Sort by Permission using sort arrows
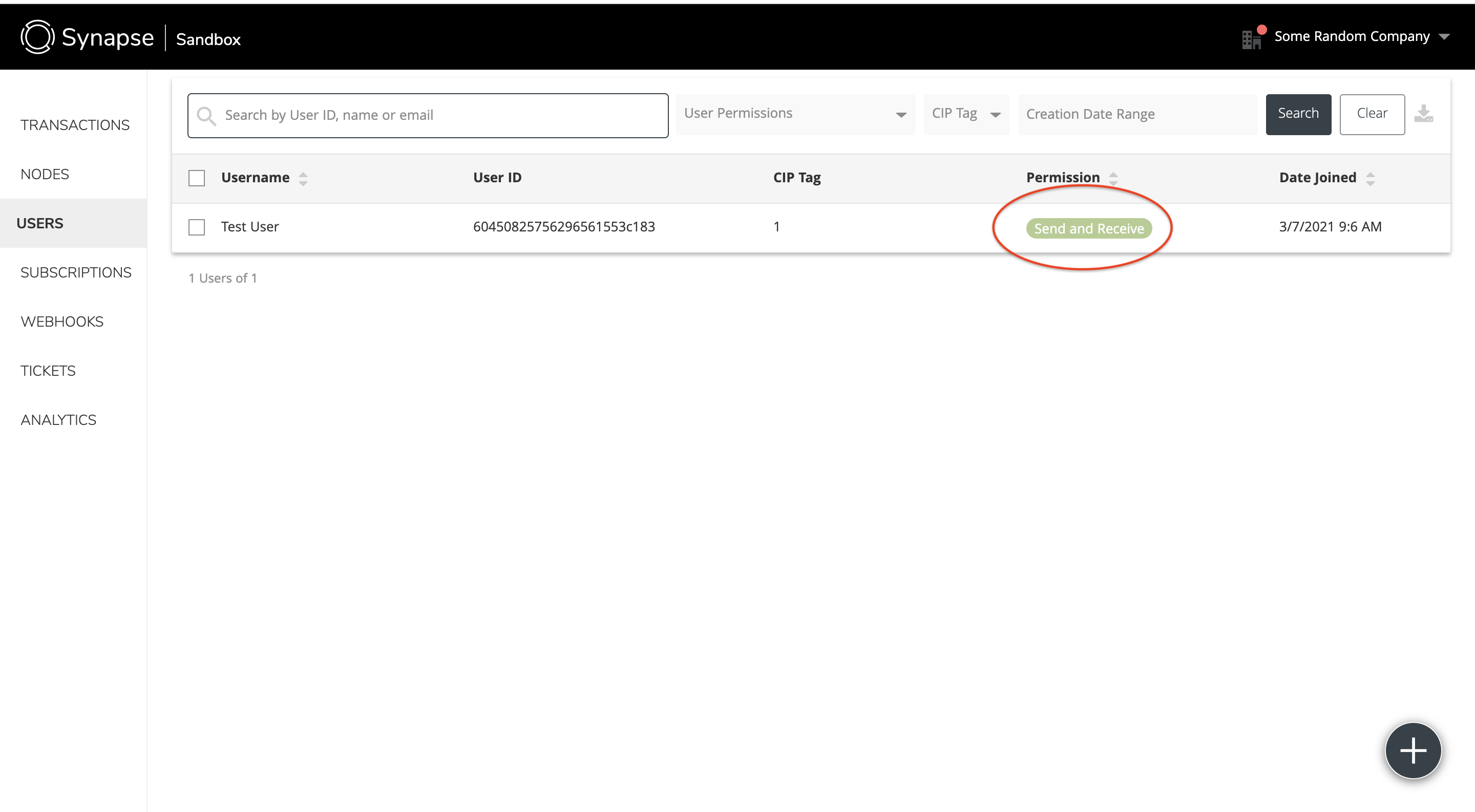The image size is (1475, 812). click(1113, 179)
